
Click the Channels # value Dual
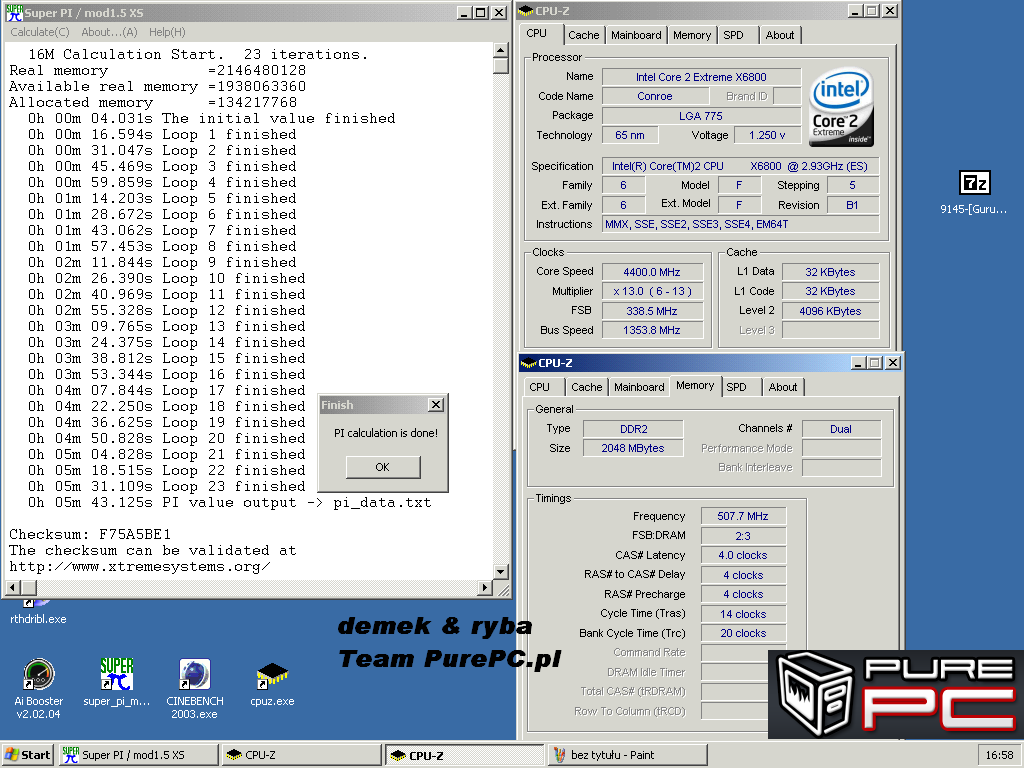click(840, 429)
